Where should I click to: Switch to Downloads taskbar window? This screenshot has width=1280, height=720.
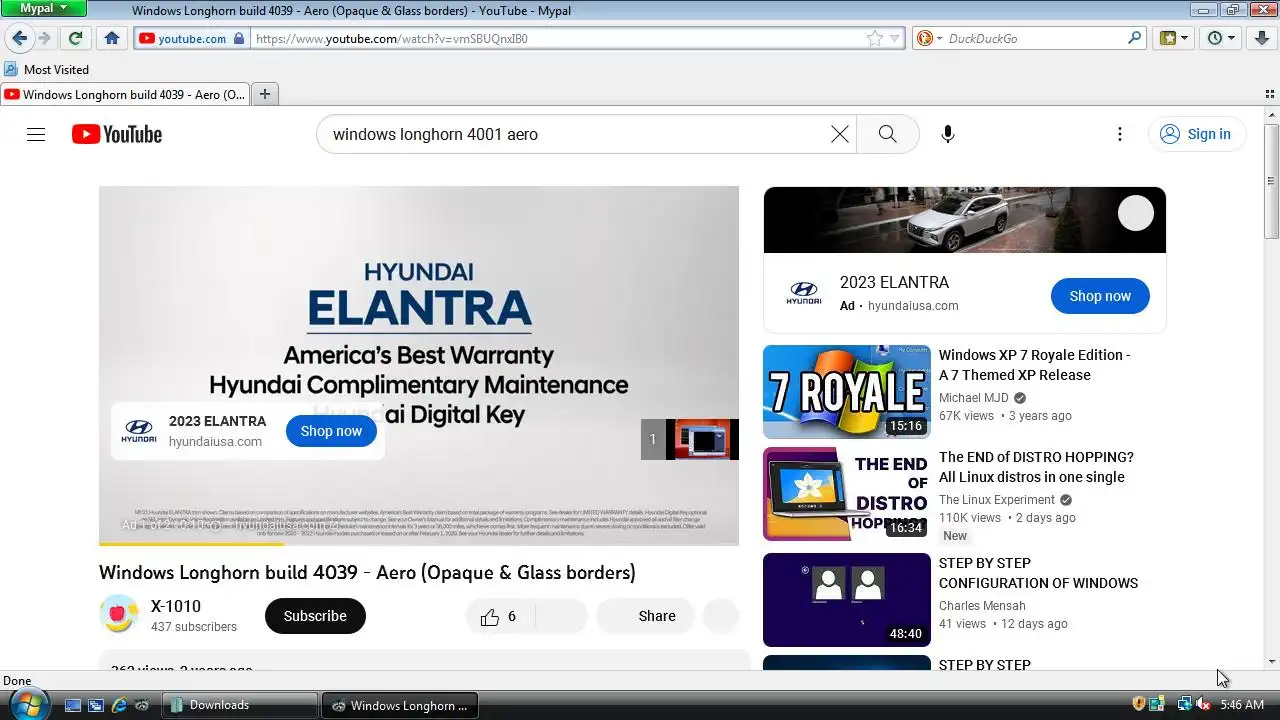click(241, 705)
